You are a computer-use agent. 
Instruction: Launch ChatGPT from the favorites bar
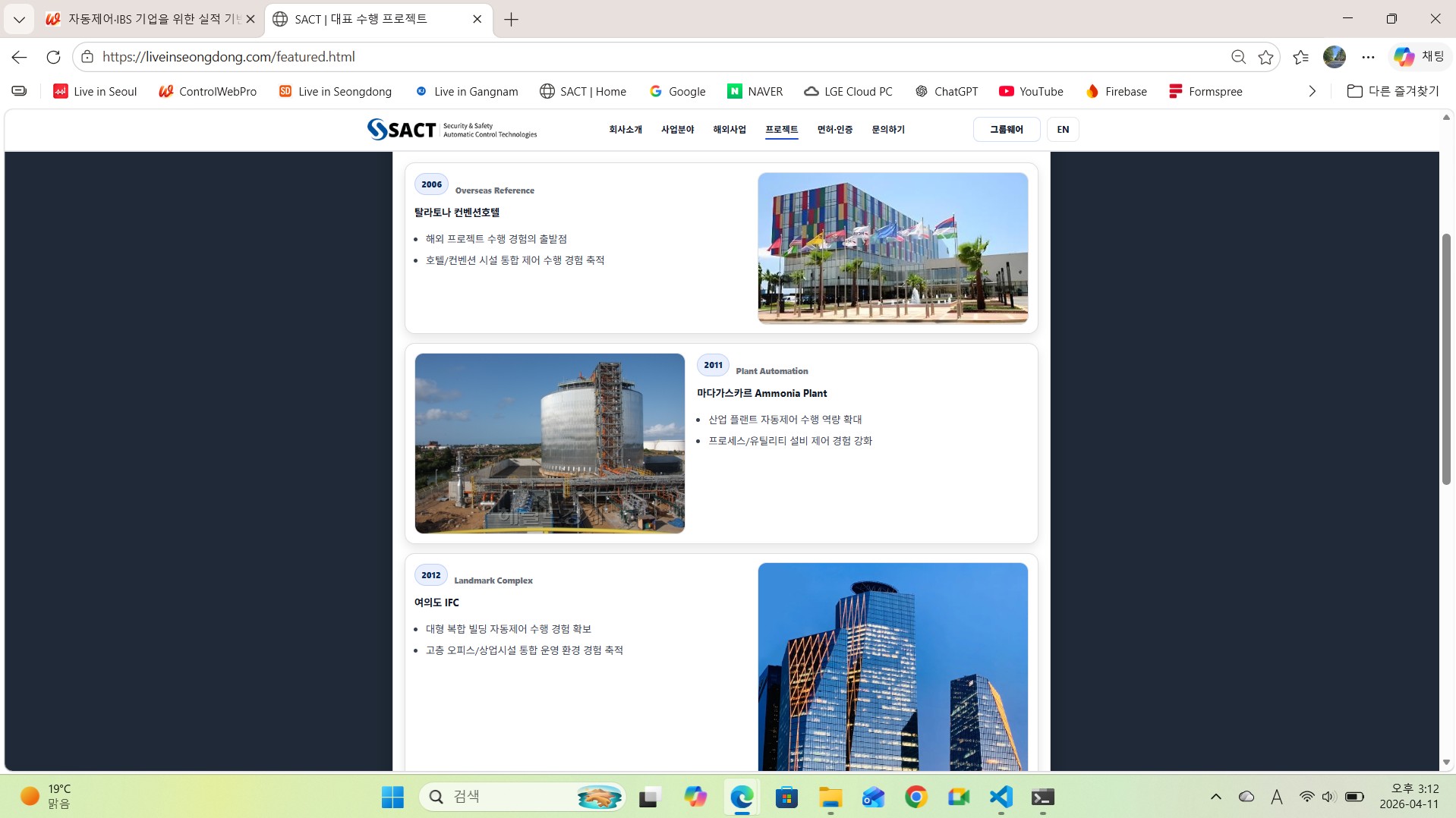[x=947, y=91]
